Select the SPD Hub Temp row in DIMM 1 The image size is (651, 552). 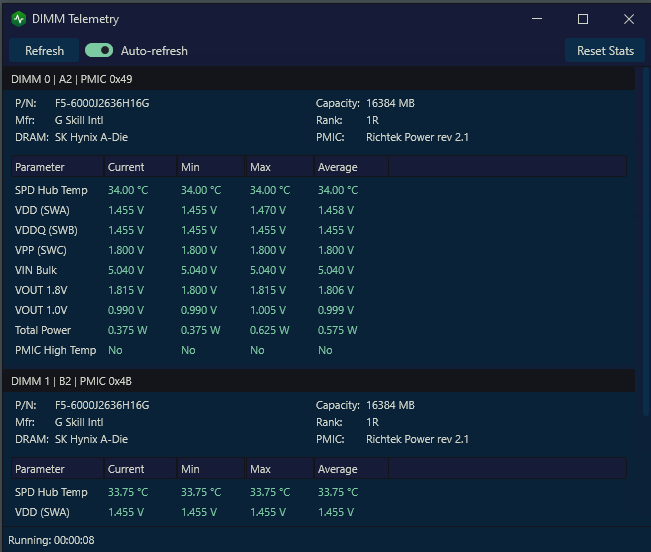[318, 492]
